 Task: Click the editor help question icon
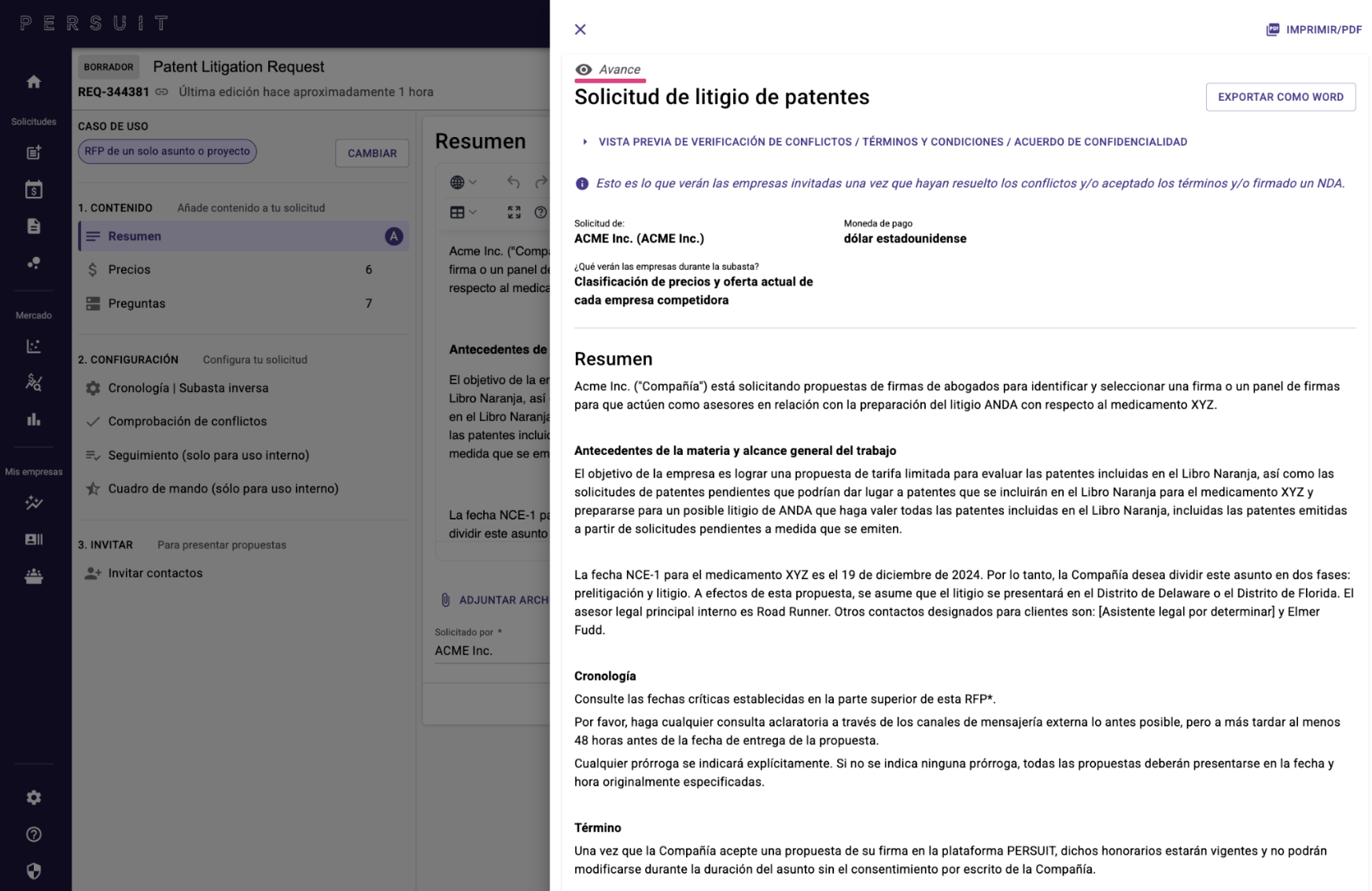pos(541,213)
